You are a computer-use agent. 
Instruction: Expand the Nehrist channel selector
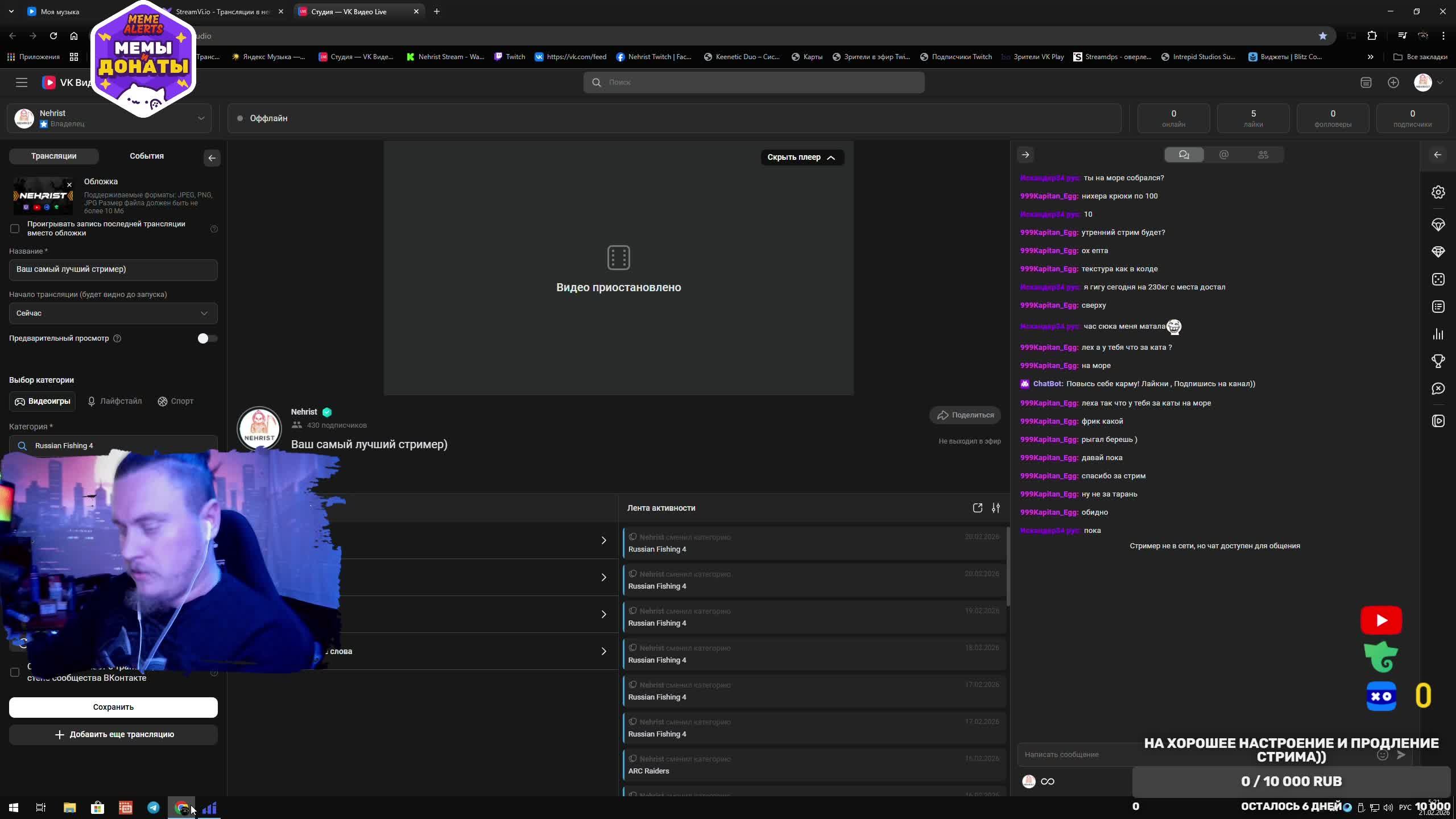point(200,118)
